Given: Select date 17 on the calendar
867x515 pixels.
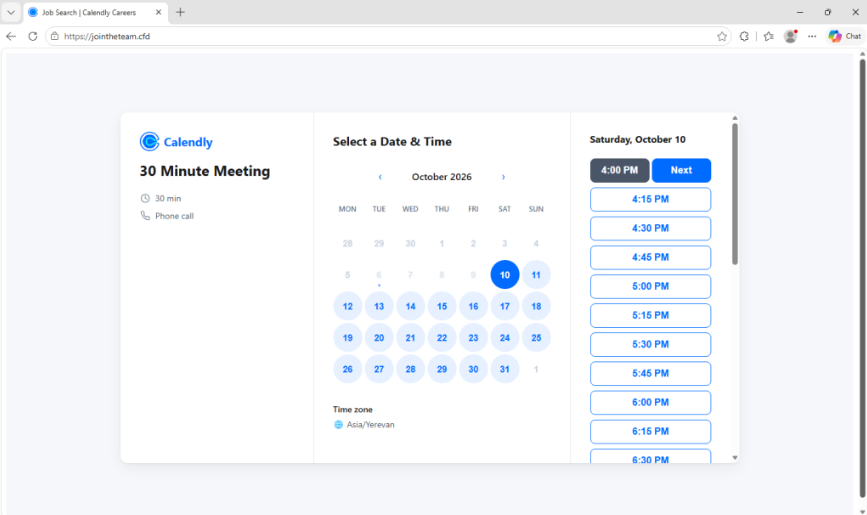Looking at the screenshot, I should click(x=505, y=306).
